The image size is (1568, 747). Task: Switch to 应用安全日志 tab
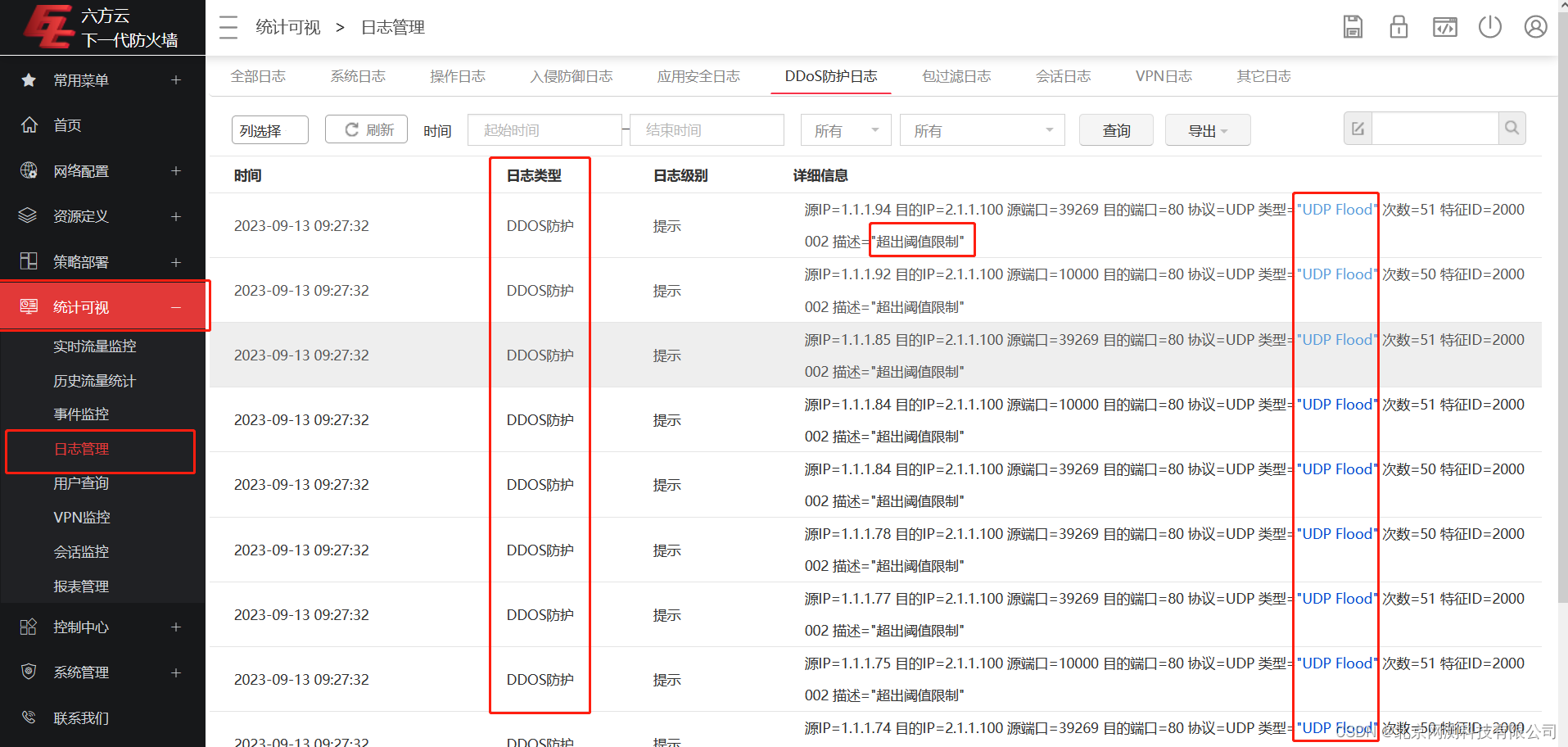[x=698, y=76]
